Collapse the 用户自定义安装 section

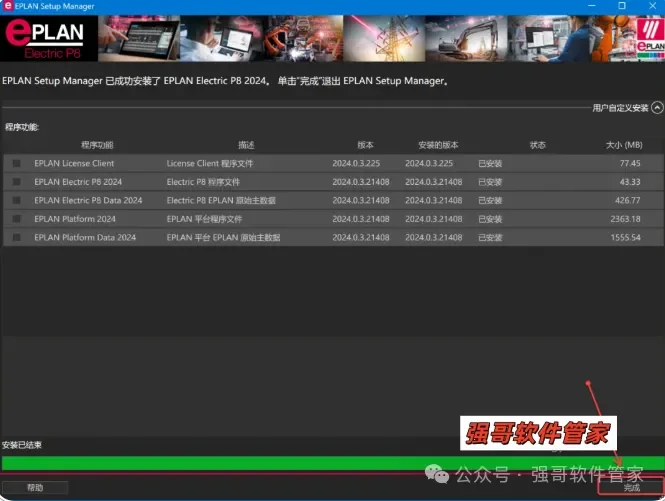[657, 108]
